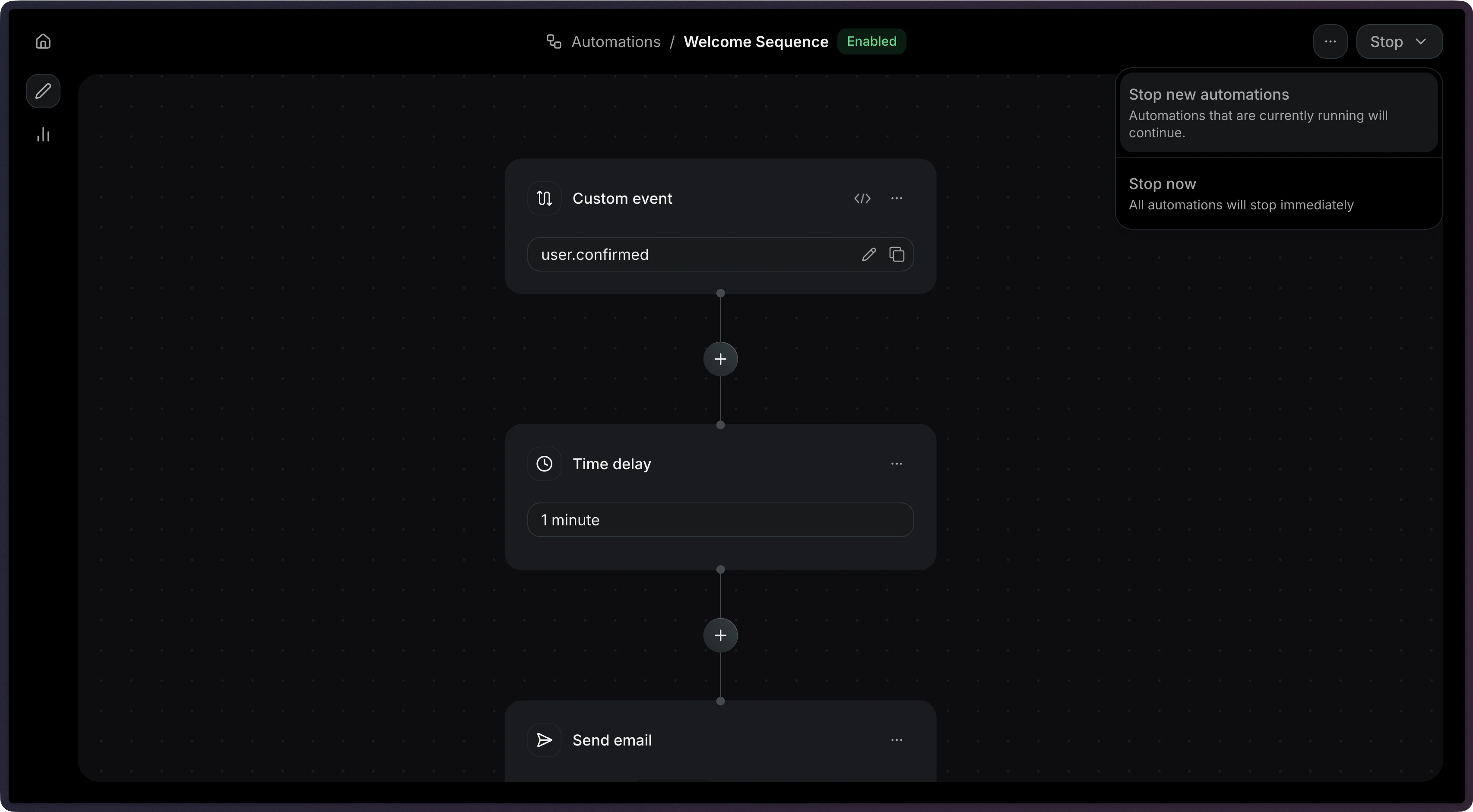
Task: Open the Custom event options menu
Action: [x=896, y=198]
